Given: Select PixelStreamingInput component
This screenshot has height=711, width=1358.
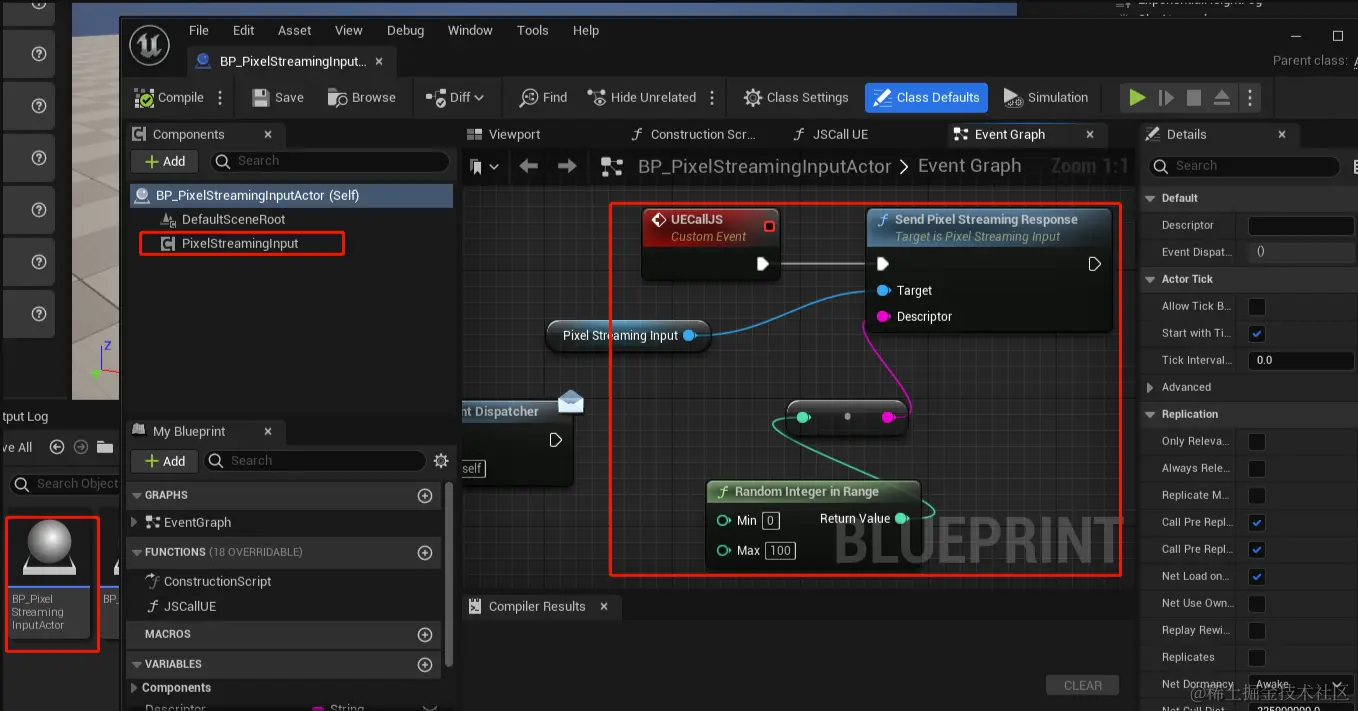Looking at the screenshot, I should [240, 243].
